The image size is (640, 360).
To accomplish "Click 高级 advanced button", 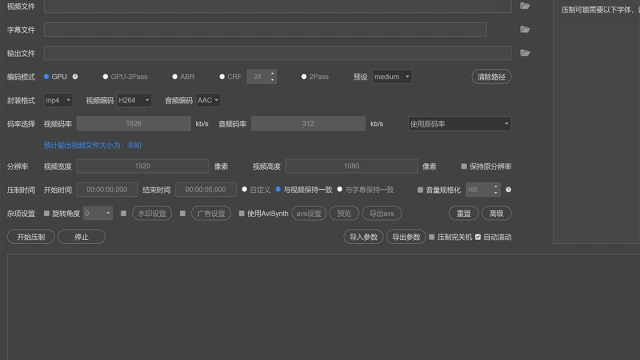I will [x=496, y=213].
